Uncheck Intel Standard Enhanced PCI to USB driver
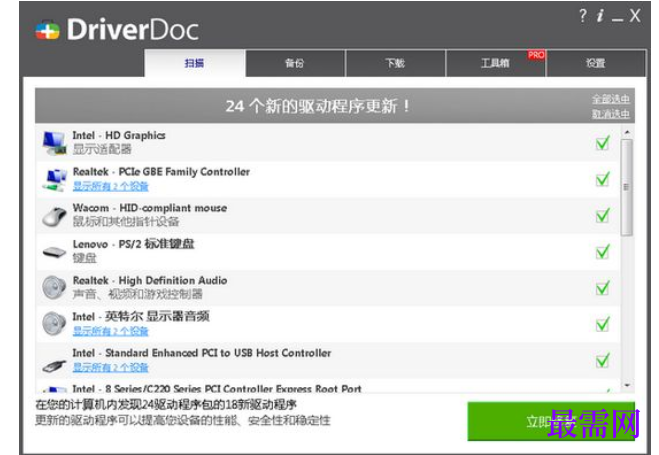659x455 pixels. point(603,360)
